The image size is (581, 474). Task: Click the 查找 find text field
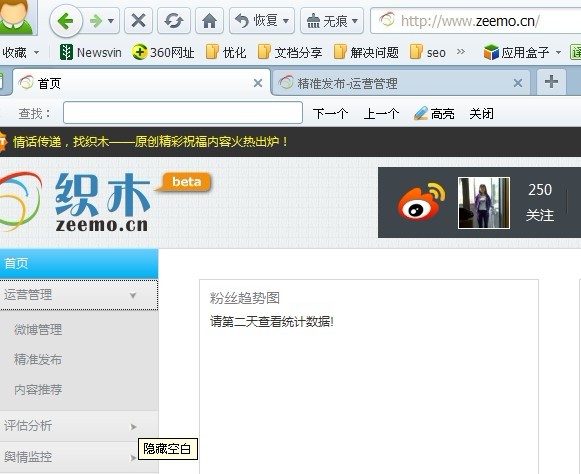pos(183,113)
